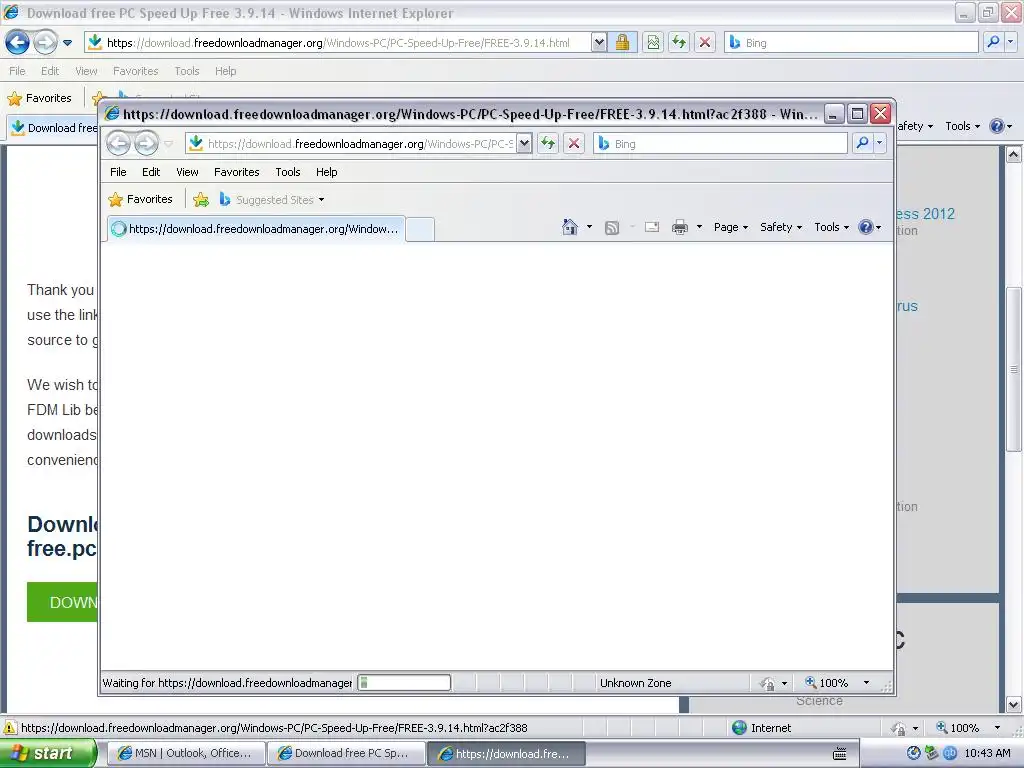Open Tools menu in popup menu bar
Image resolution: width=1024 pixels, height=768 pixels.
point(288,172)
